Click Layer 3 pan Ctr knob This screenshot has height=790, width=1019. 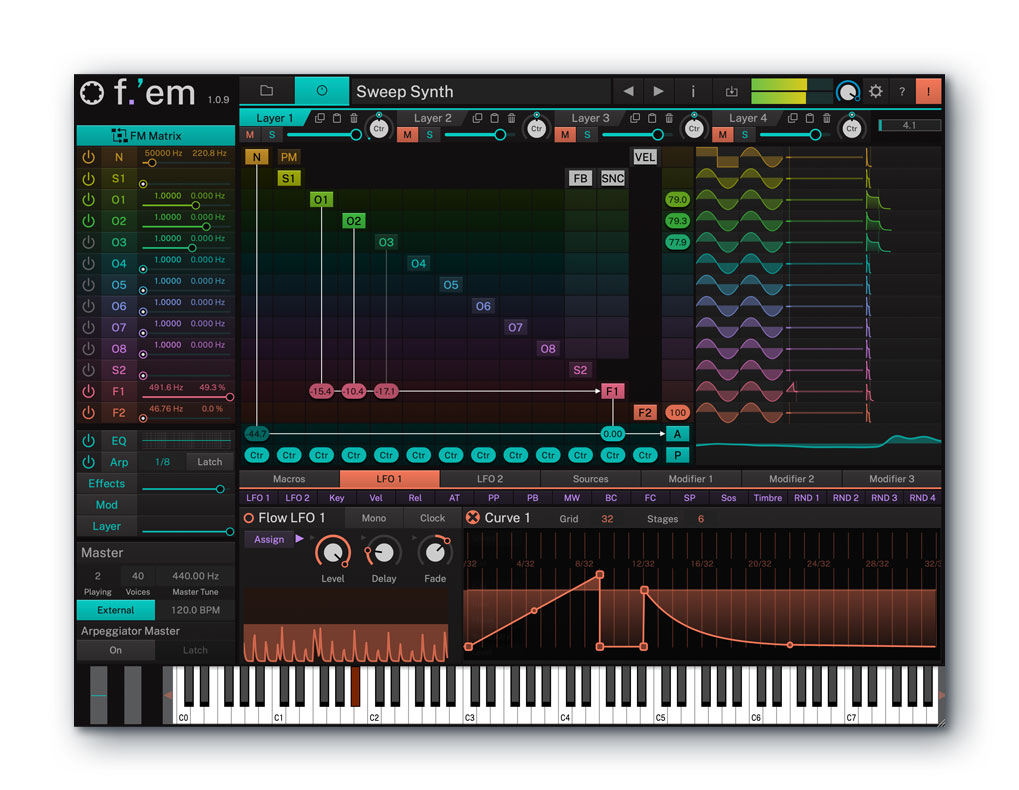pos(694,127)
